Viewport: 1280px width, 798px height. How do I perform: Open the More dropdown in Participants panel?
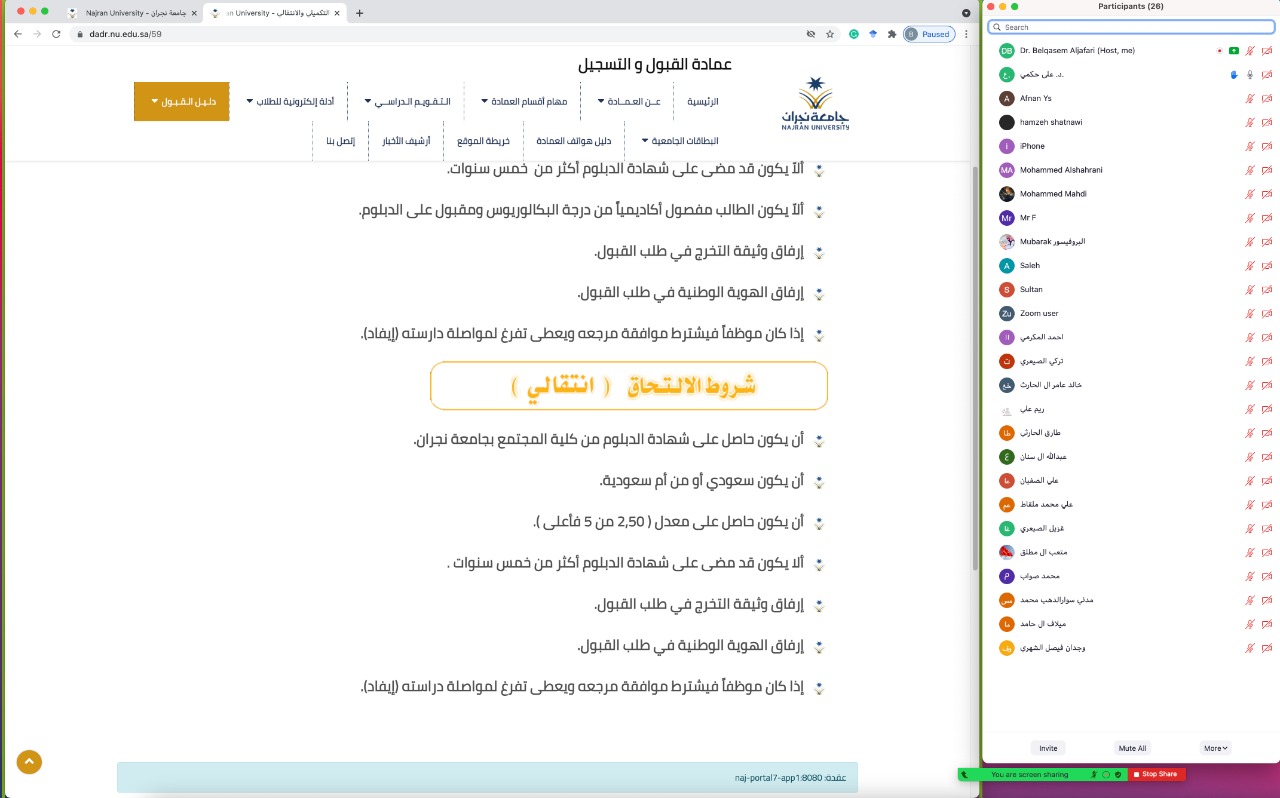click(x=1215, y=748)
